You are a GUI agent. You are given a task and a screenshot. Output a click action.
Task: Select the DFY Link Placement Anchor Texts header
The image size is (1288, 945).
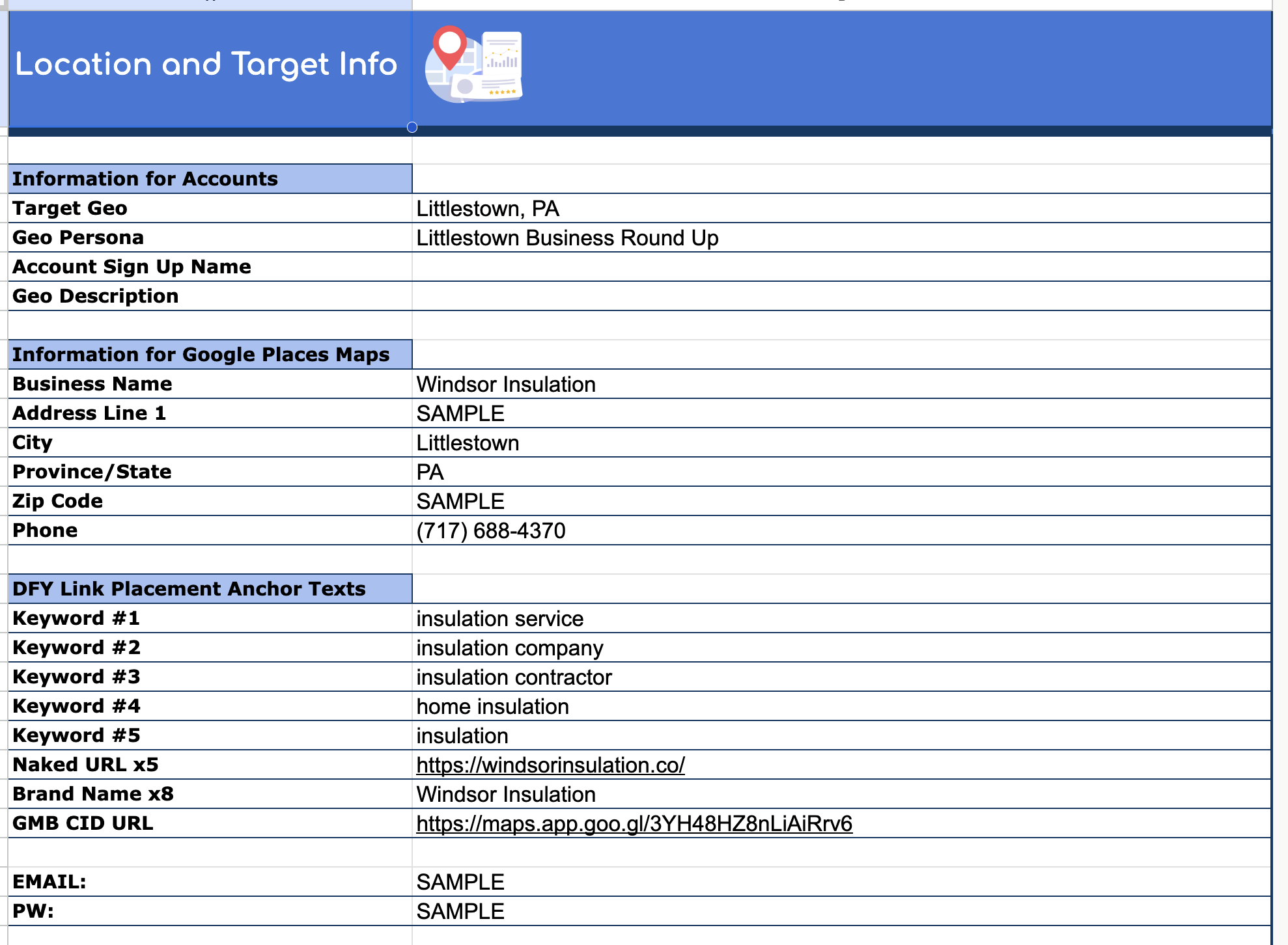click(210, 589)
